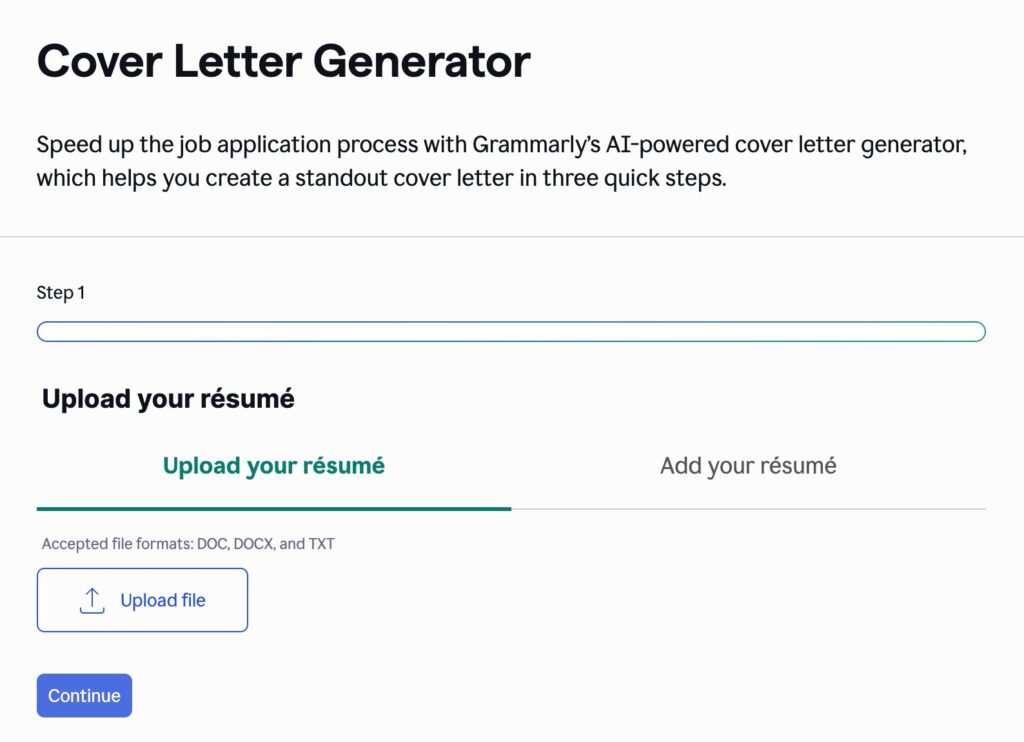Image resolution: width=1024 pixels, height=742 pixels.
Task: Click the TXT format text
Action: (321, 544)
